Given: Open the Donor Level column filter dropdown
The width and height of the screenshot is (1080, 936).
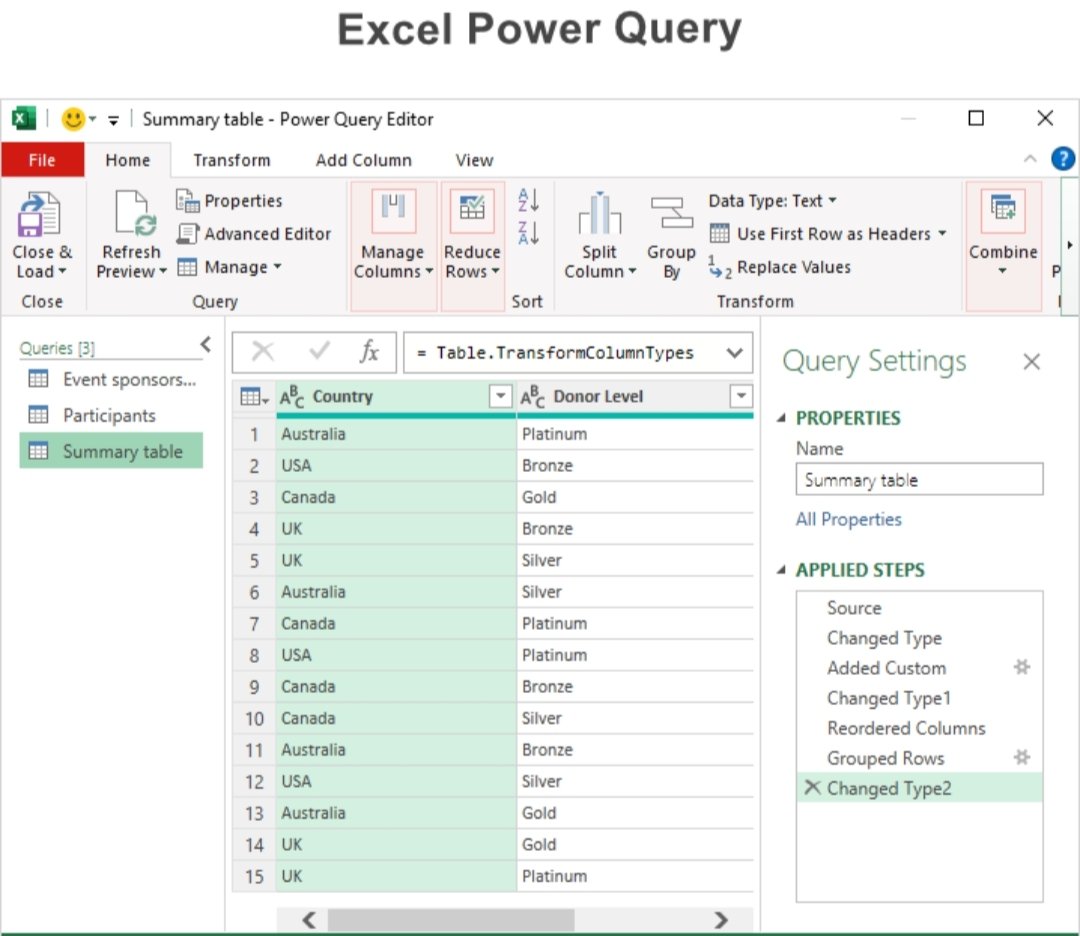Looking at the screenshot, I should pyautogui.click(x=741, y=396).
